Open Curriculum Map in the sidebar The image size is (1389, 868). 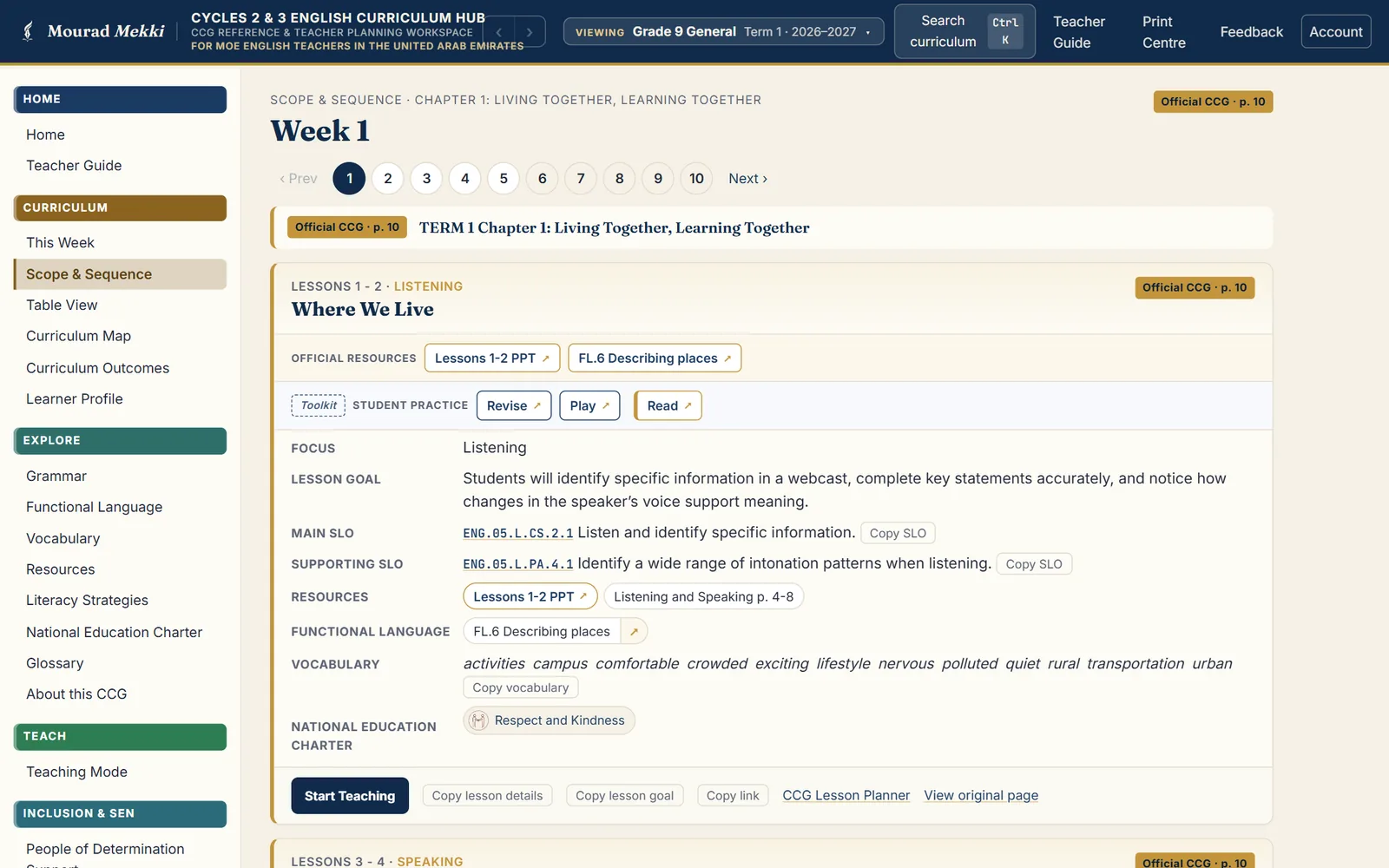(78, 336)
